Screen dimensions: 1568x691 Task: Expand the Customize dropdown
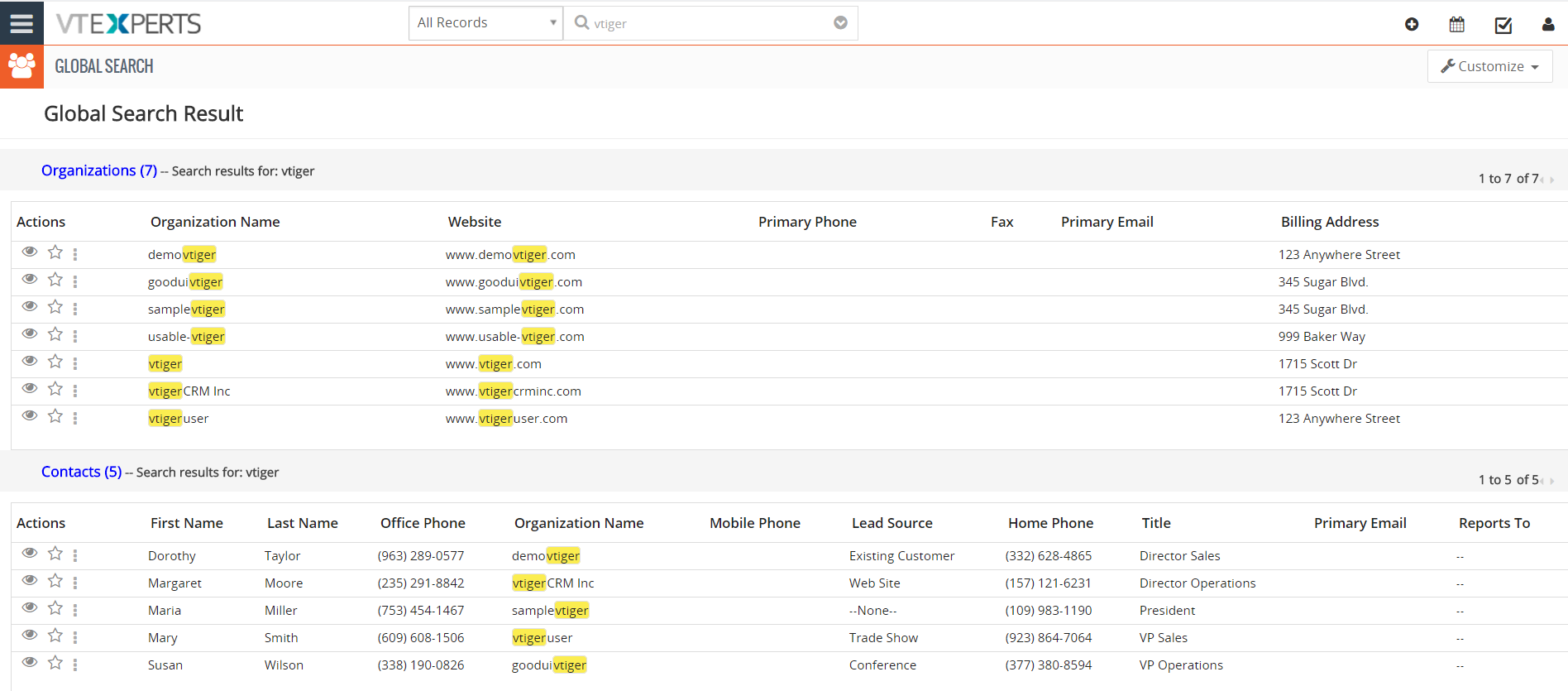point(1489,66)
